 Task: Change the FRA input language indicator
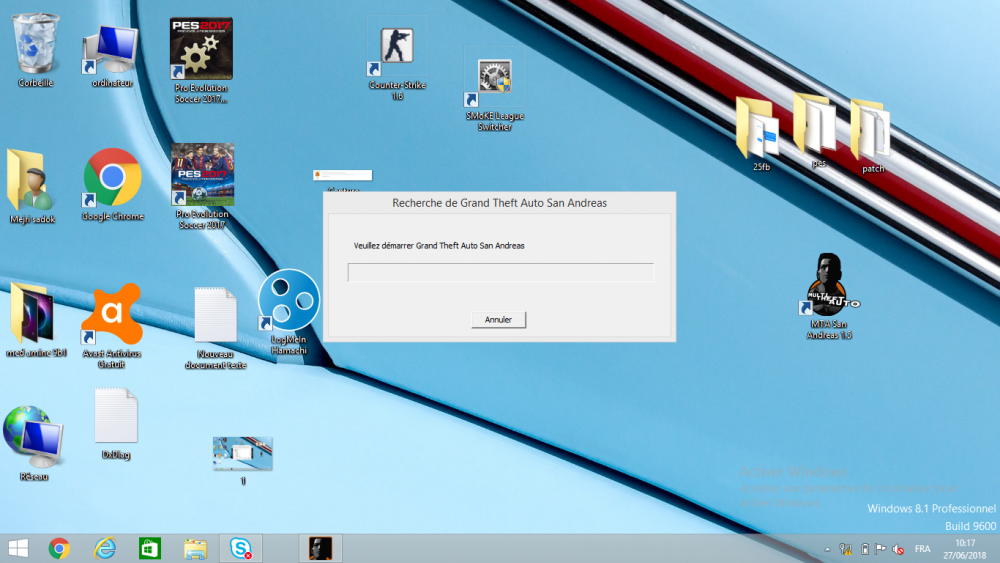(x=922, y=549)
